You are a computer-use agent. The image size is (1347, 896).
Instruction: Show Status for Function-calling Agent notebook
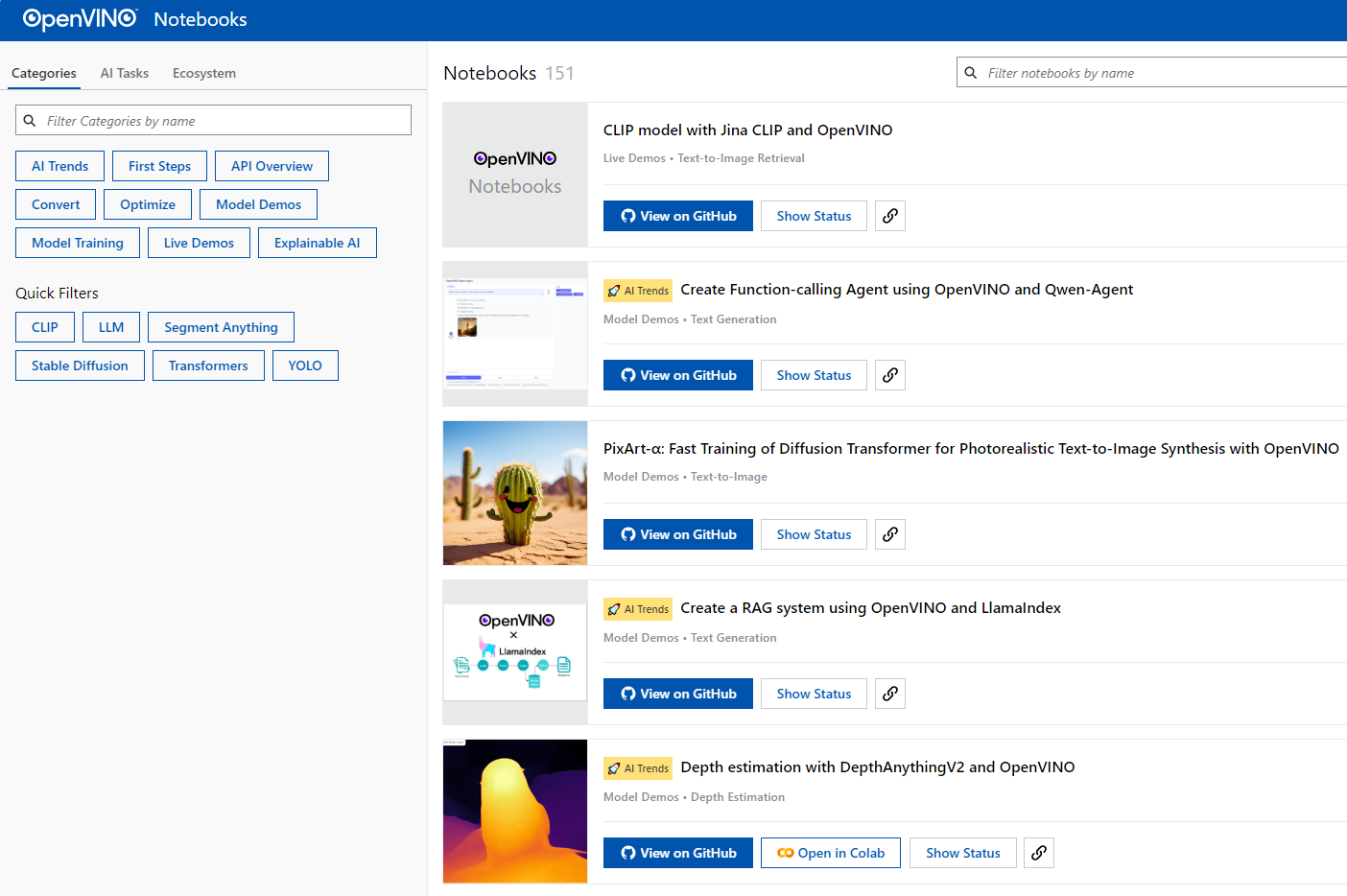[x=814, y=375]
